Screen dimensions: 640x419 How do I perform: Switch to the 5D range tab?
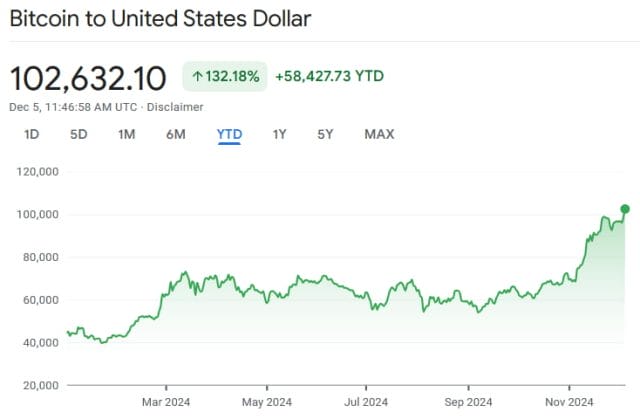79,134
